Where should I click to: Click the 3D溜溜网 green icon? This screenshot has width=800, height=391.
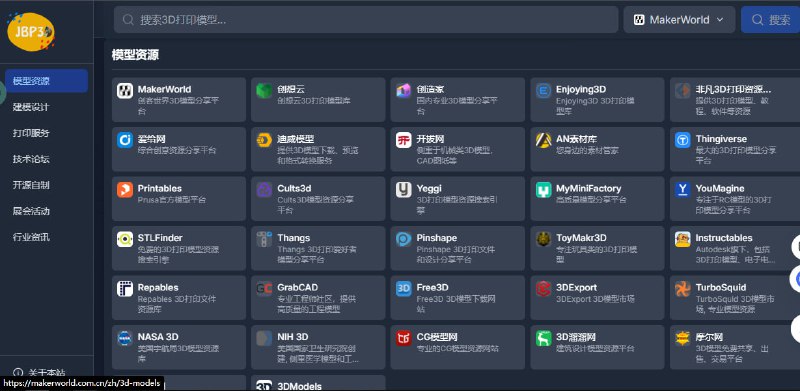pyautogui.click(x=543, y=338)
